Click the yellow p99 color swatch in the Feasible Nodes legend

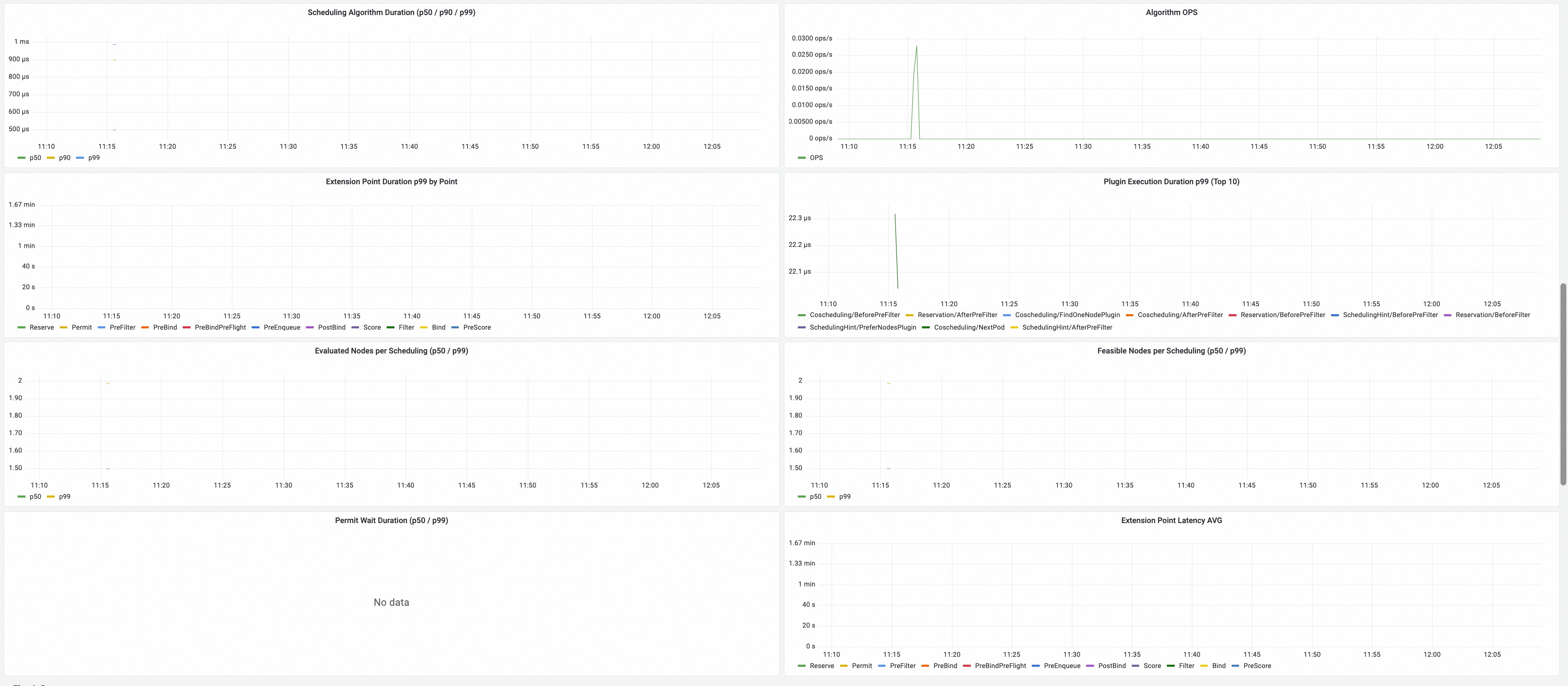coord(832,497)
